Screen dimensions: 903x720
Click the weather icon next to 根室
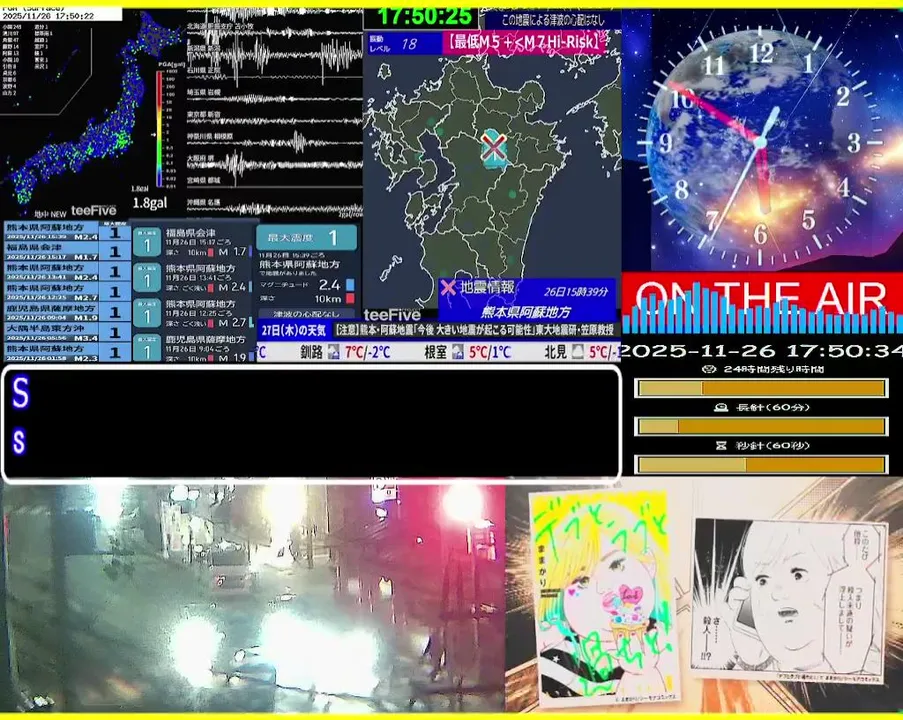(458, 351)
